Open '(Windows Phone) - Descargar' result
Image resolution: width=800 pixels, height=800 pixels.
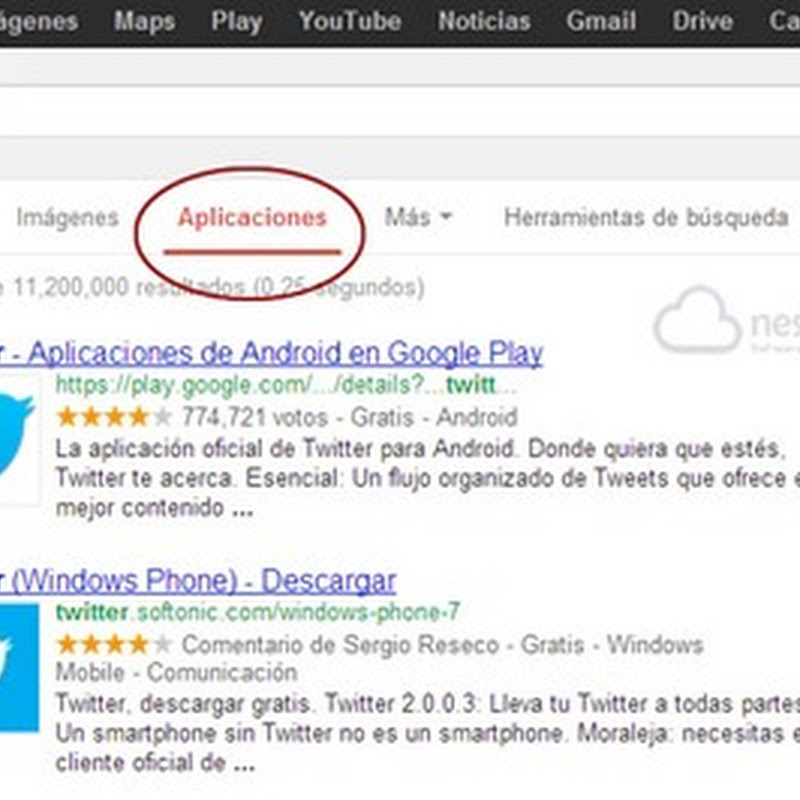[197, 581]
